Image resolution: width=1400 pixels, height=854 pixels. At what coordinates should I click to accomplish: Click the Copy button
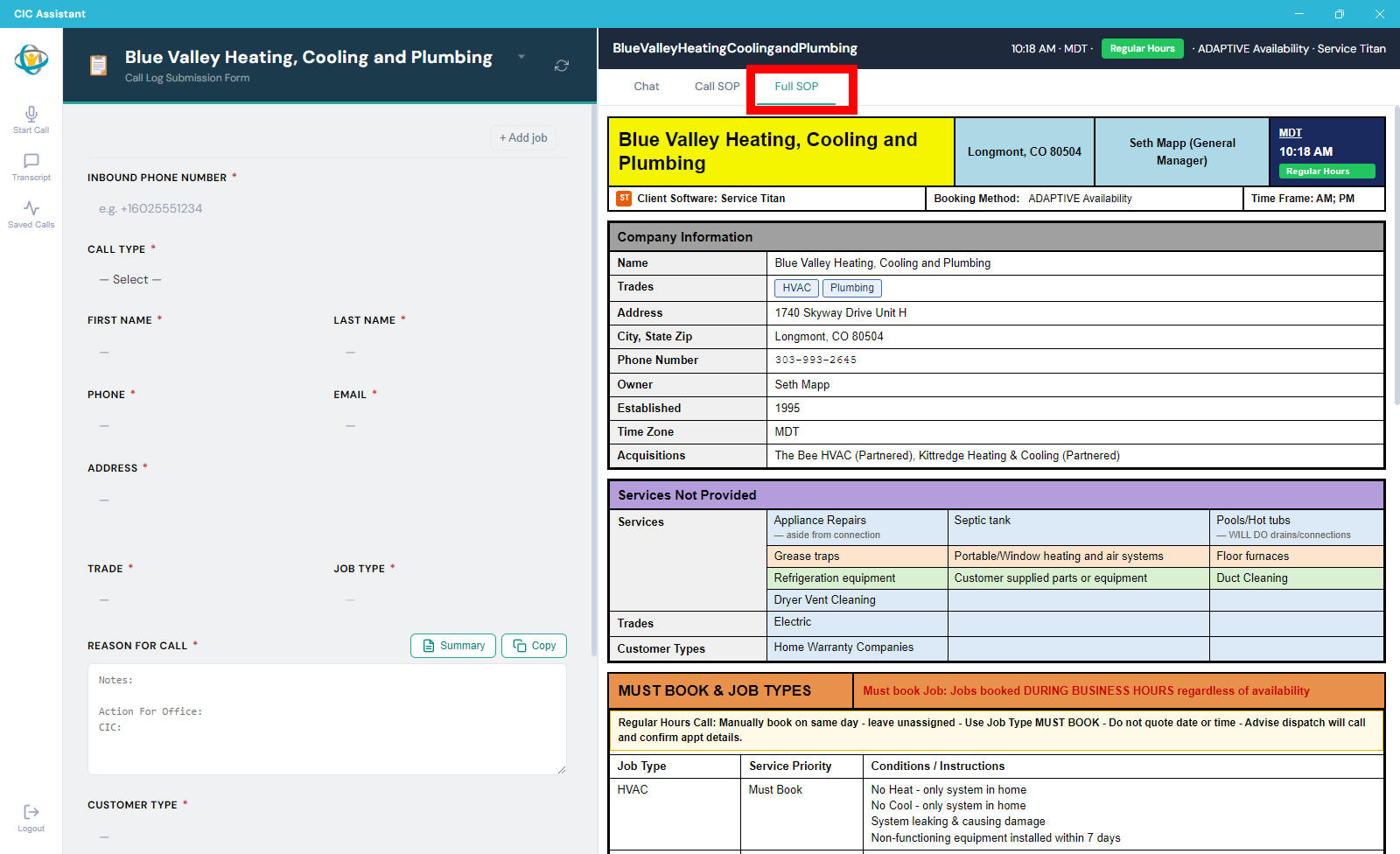(x=534, y=646)
